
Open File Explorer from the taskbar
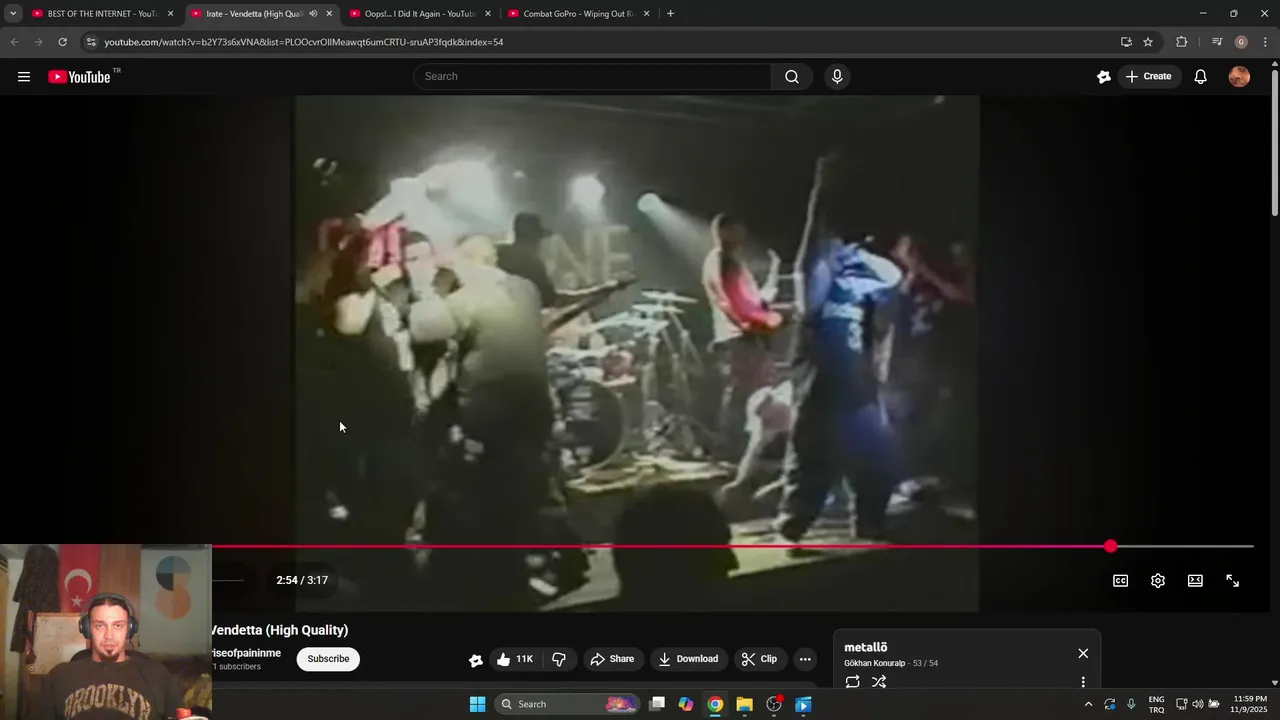744,704
